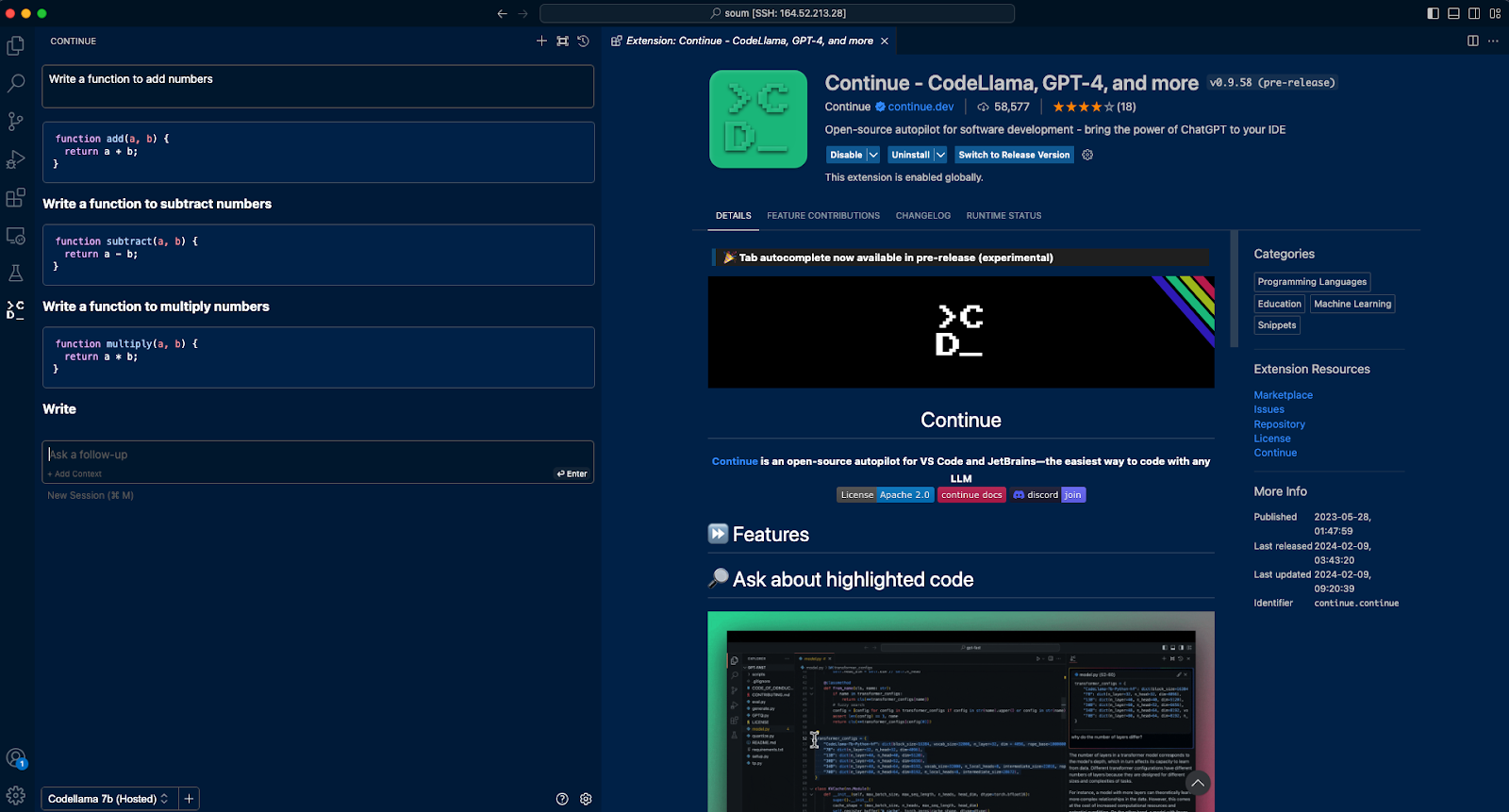
Task: Open Continue settings gear at panel bottom
Action: [586, 799]
